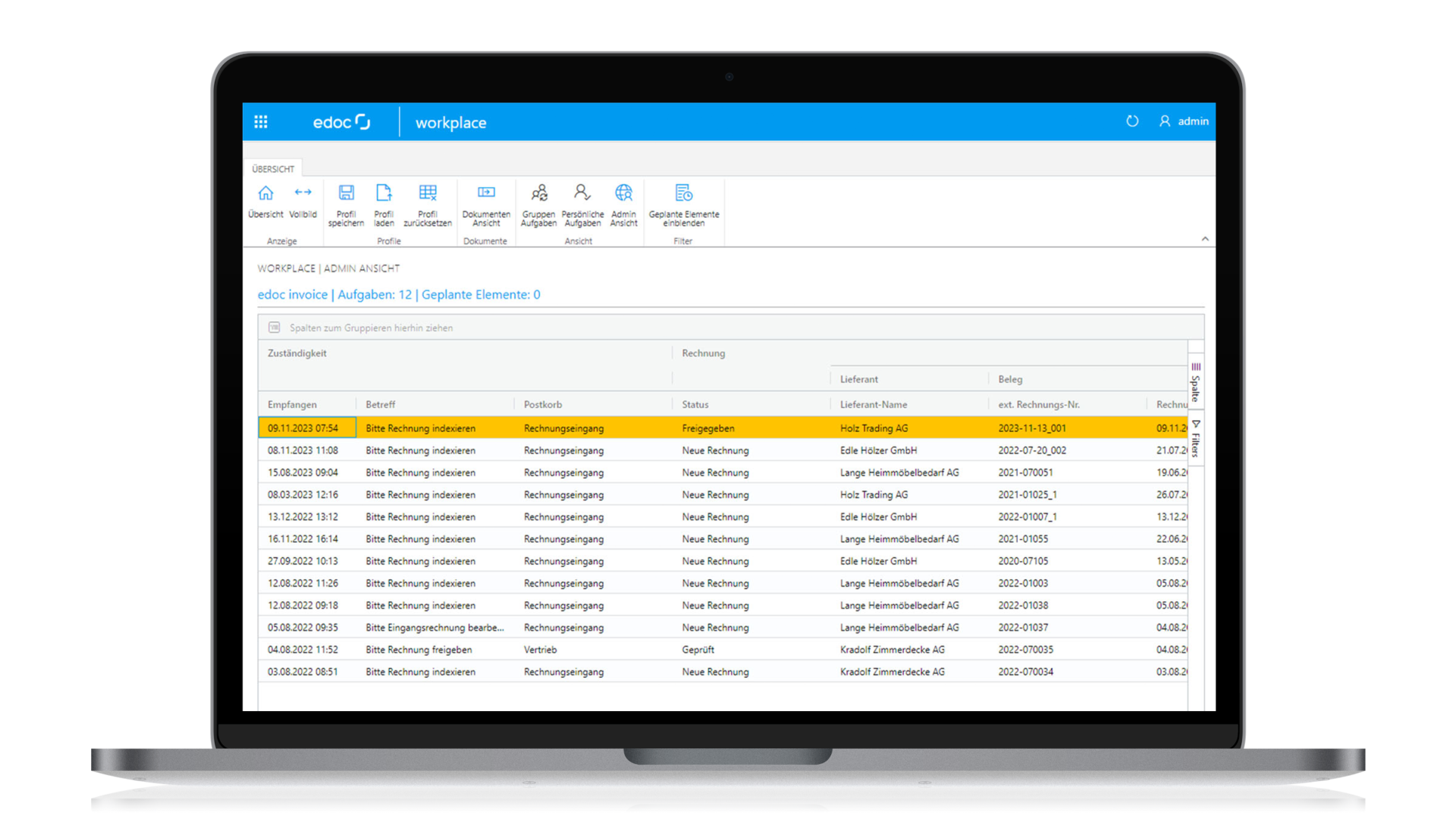
Task: Click invoice number 2021-01025_1
Action: (x=1028, y=494)
